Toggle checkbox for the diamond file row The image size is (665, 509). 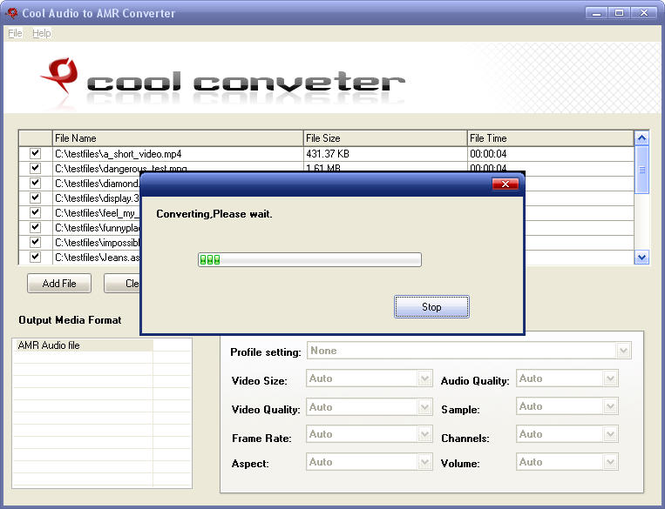[35, 183]
